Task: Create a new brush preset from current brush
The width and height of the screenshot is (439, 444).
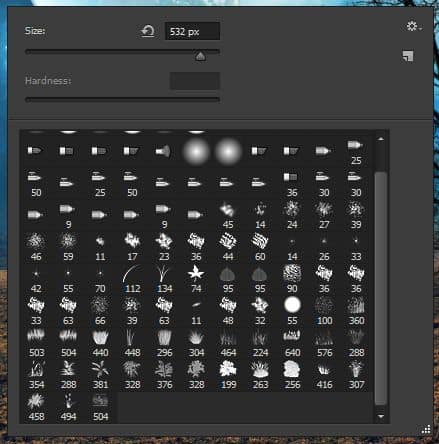Action: 408,56
